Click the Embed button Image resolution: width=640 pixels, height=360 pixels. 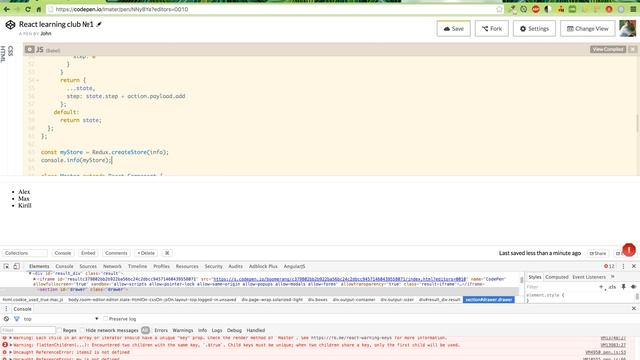coord(88,253)
